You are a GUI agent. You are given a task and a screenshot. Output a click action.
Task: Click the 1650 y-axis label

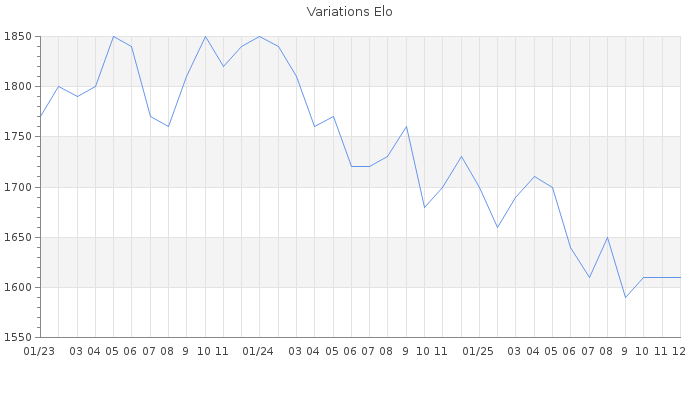coord(18,237)
